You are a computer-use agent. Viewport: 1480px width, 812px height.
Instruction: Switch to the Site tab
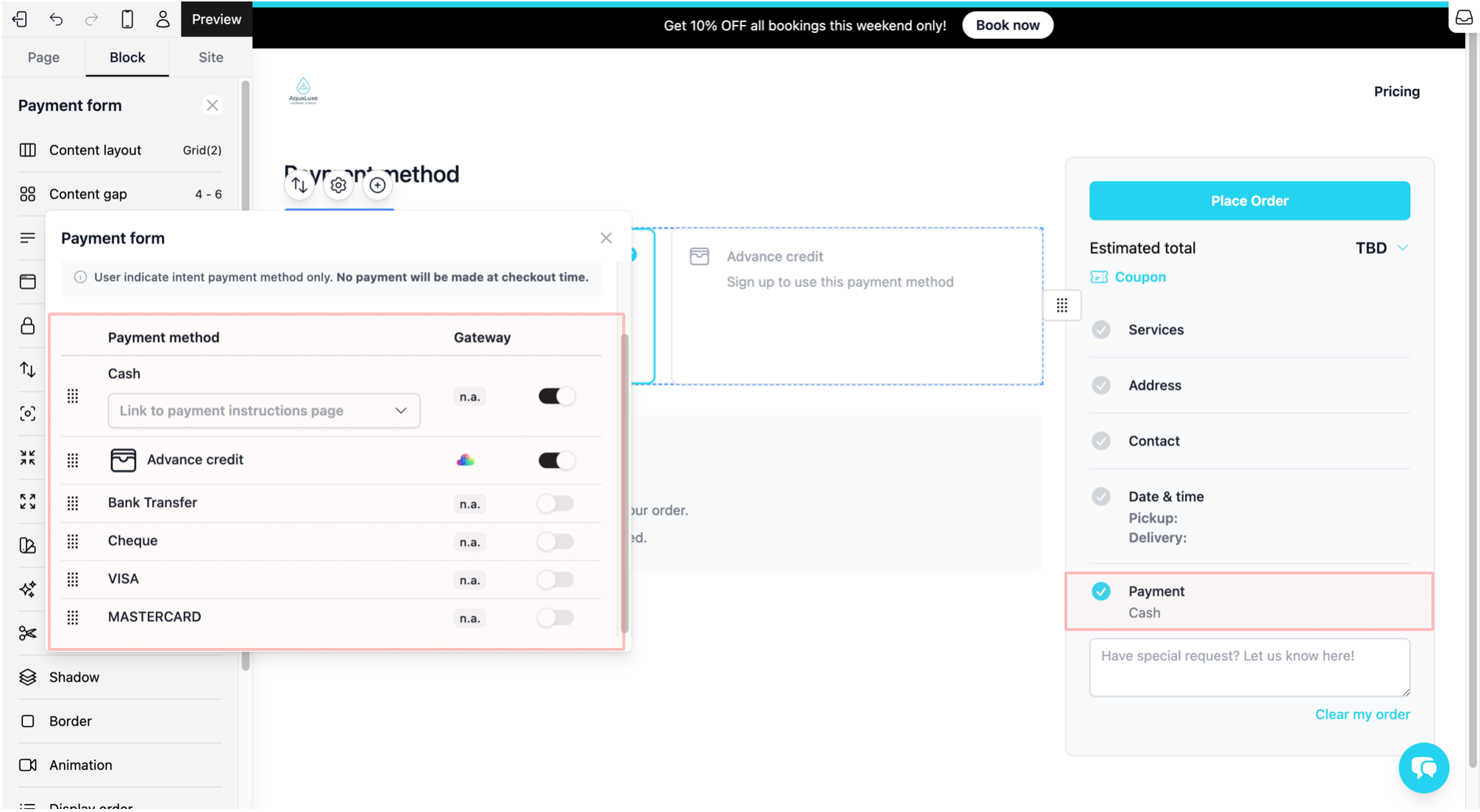(x=210, y=57)
